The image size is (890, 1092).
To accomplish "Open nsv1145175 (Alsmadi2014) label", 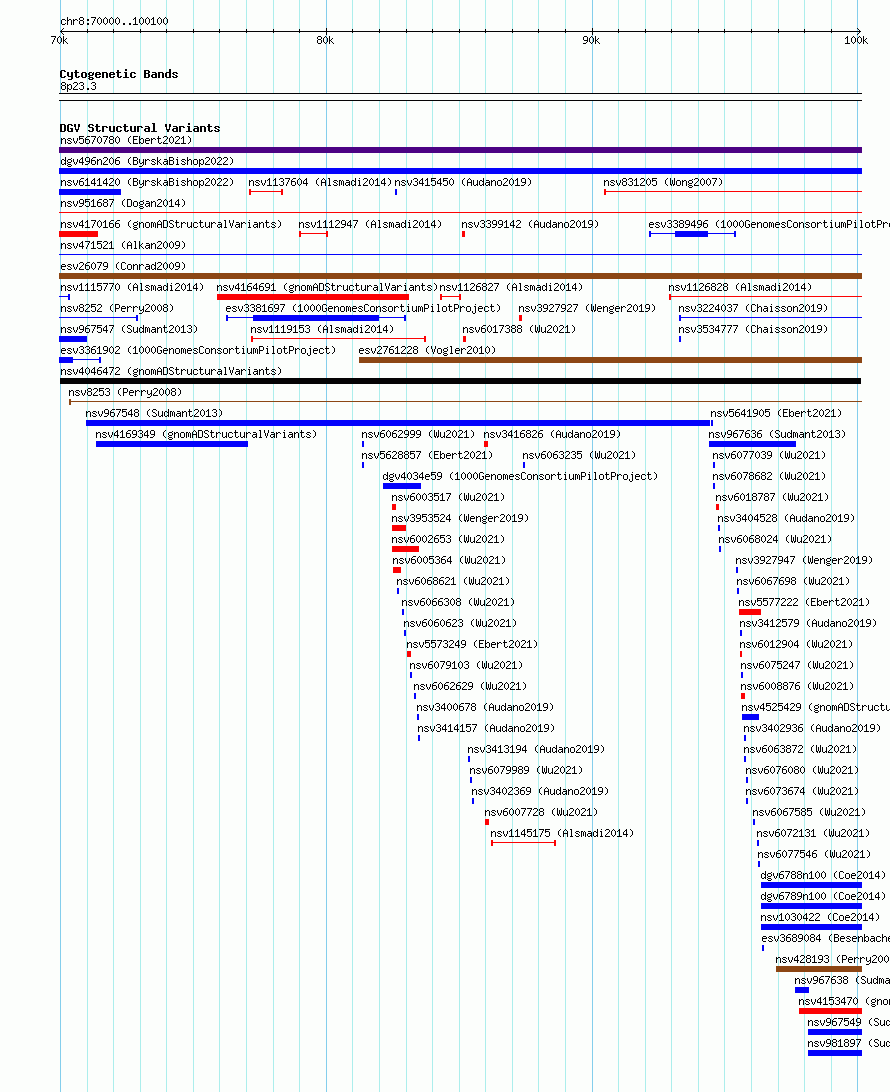I will pyautogui.click(x=562, y=833).
